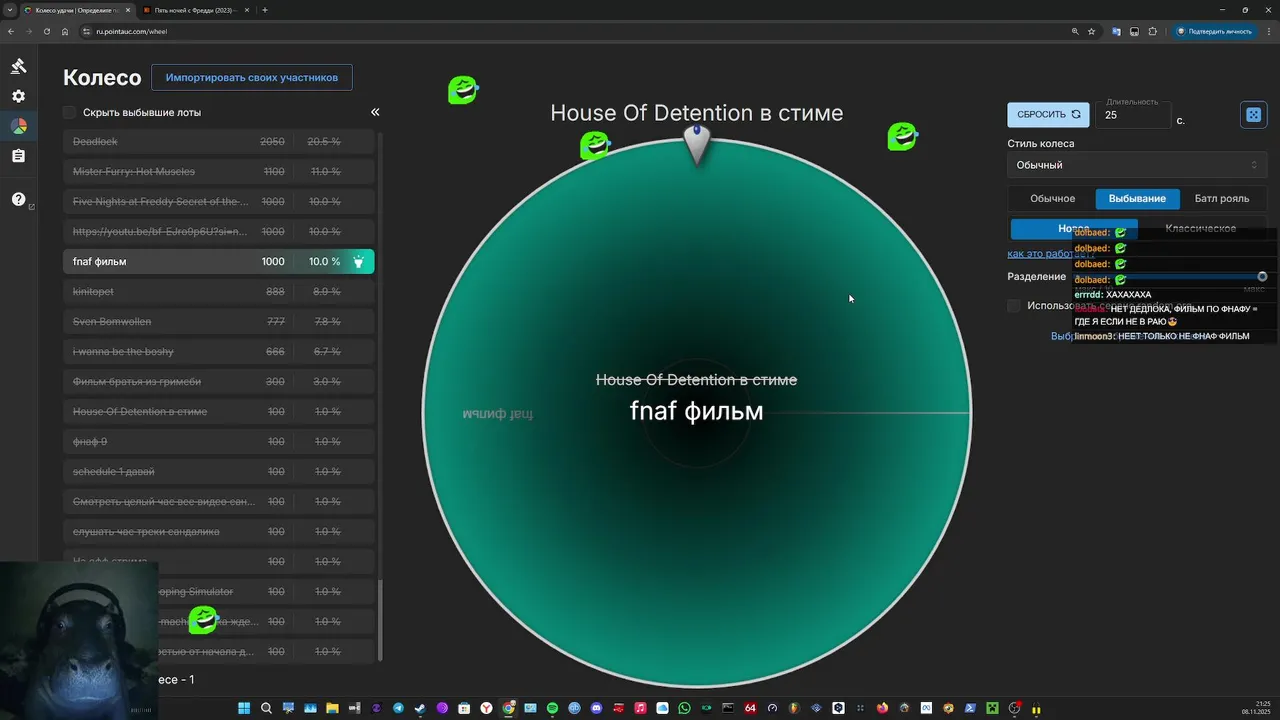This screenshot has width=1280, height=720.
Task: Click Подтвердить личность profile button
Action: click(x=1214, y=31)
